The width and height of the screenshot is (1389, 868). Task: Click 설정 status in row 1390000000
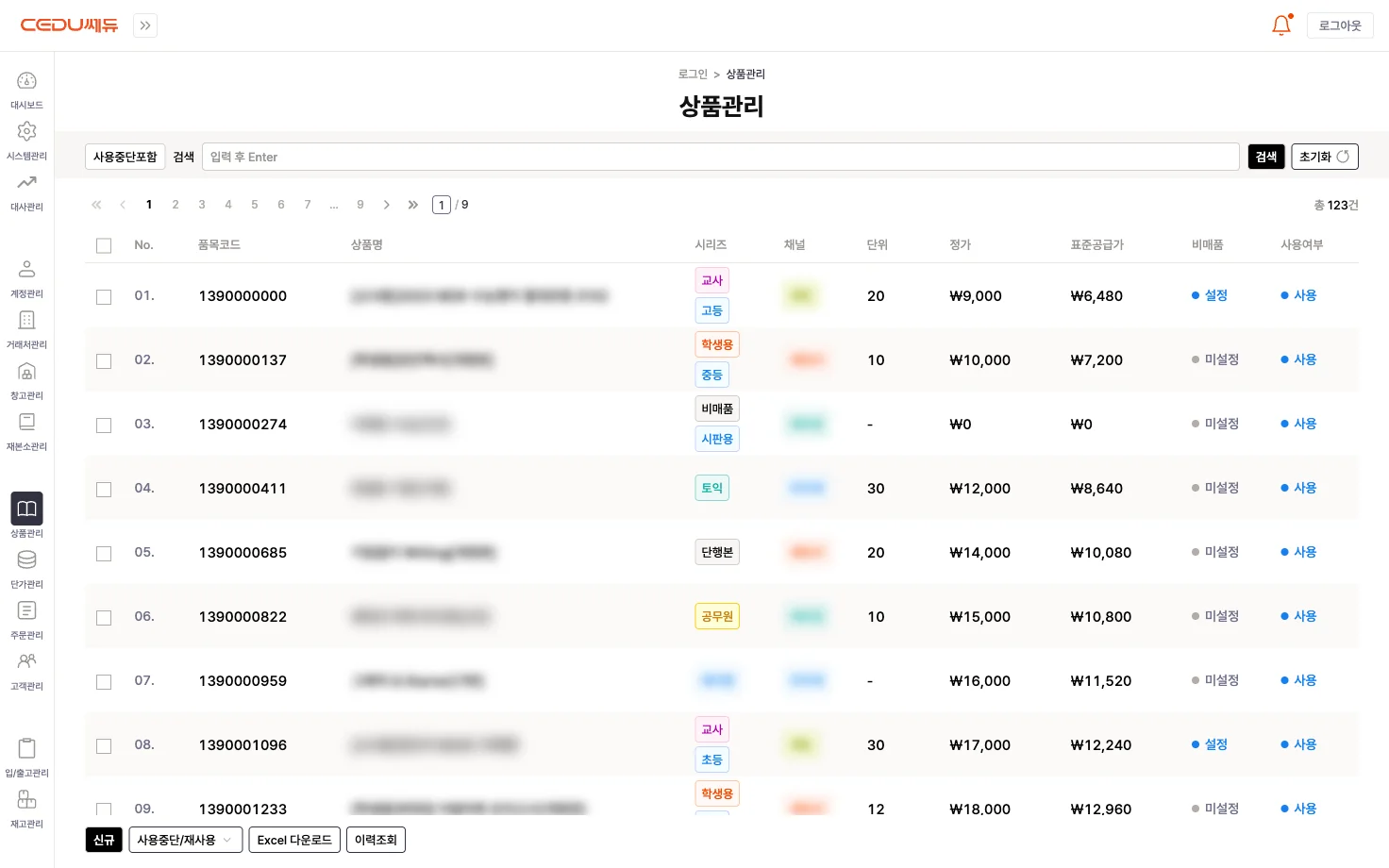1210,295
